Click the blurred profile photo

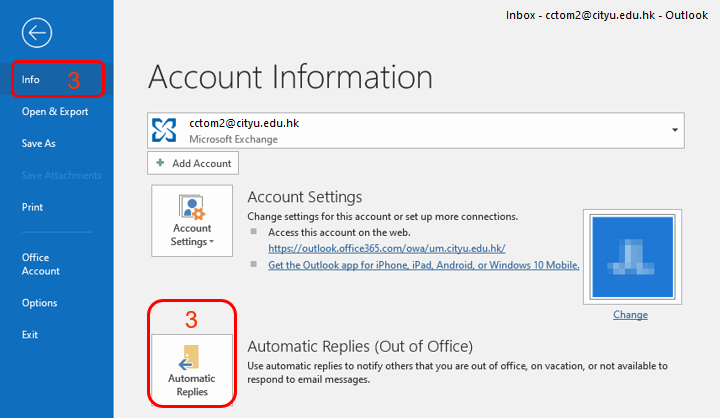pos(630,255)
